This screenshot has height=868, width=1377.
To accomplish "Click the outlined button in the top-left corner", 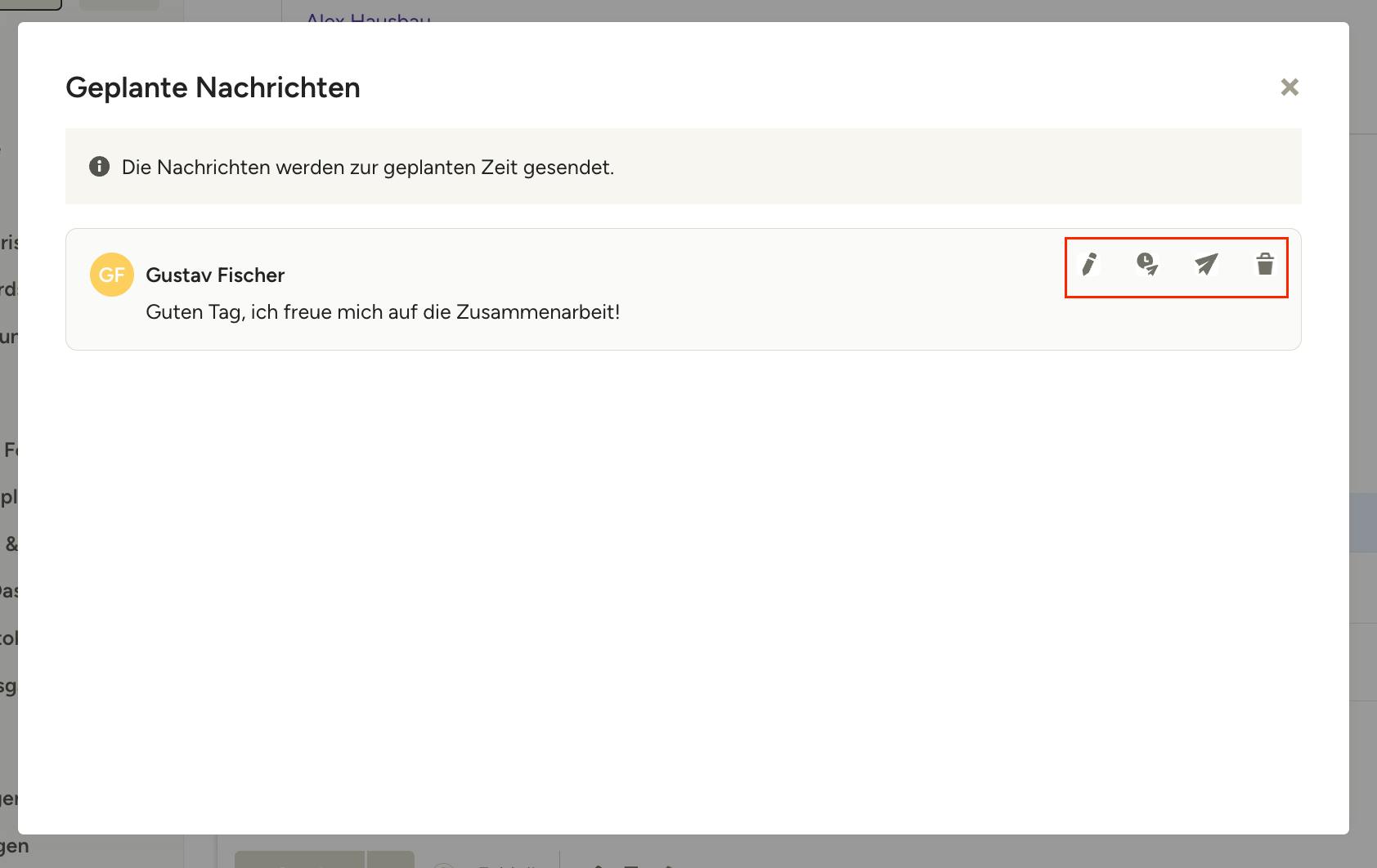I will 30,4.
